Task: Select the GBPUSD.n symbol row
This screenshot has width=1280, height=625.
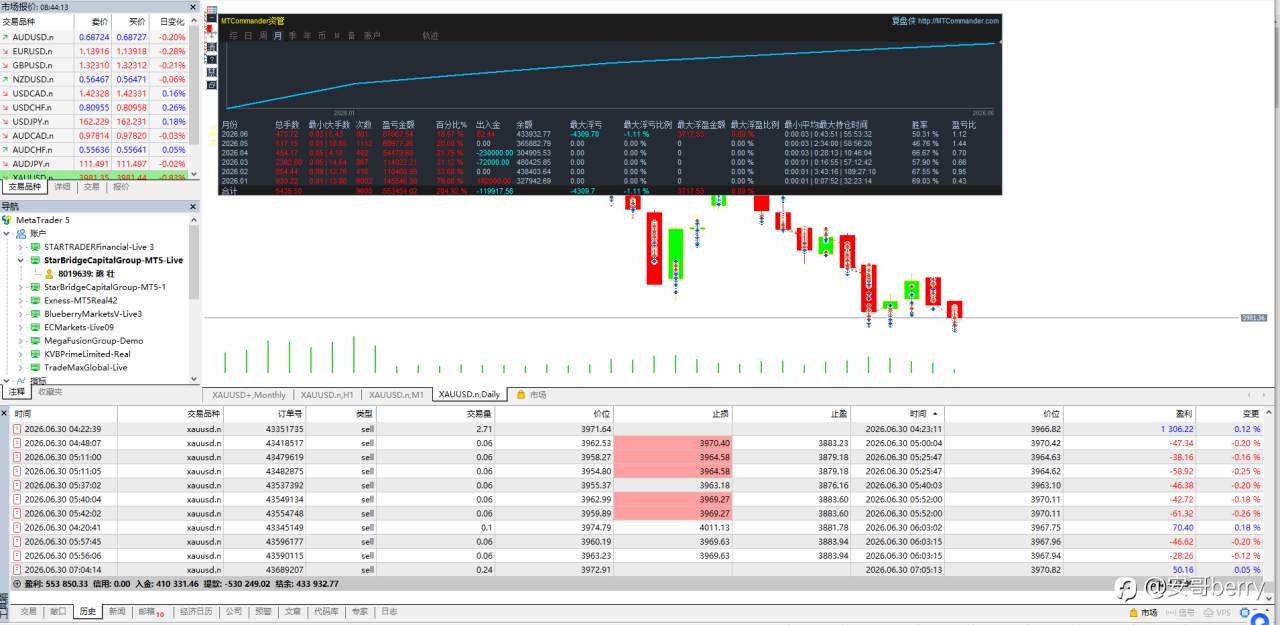Action: tap(95, 65)
